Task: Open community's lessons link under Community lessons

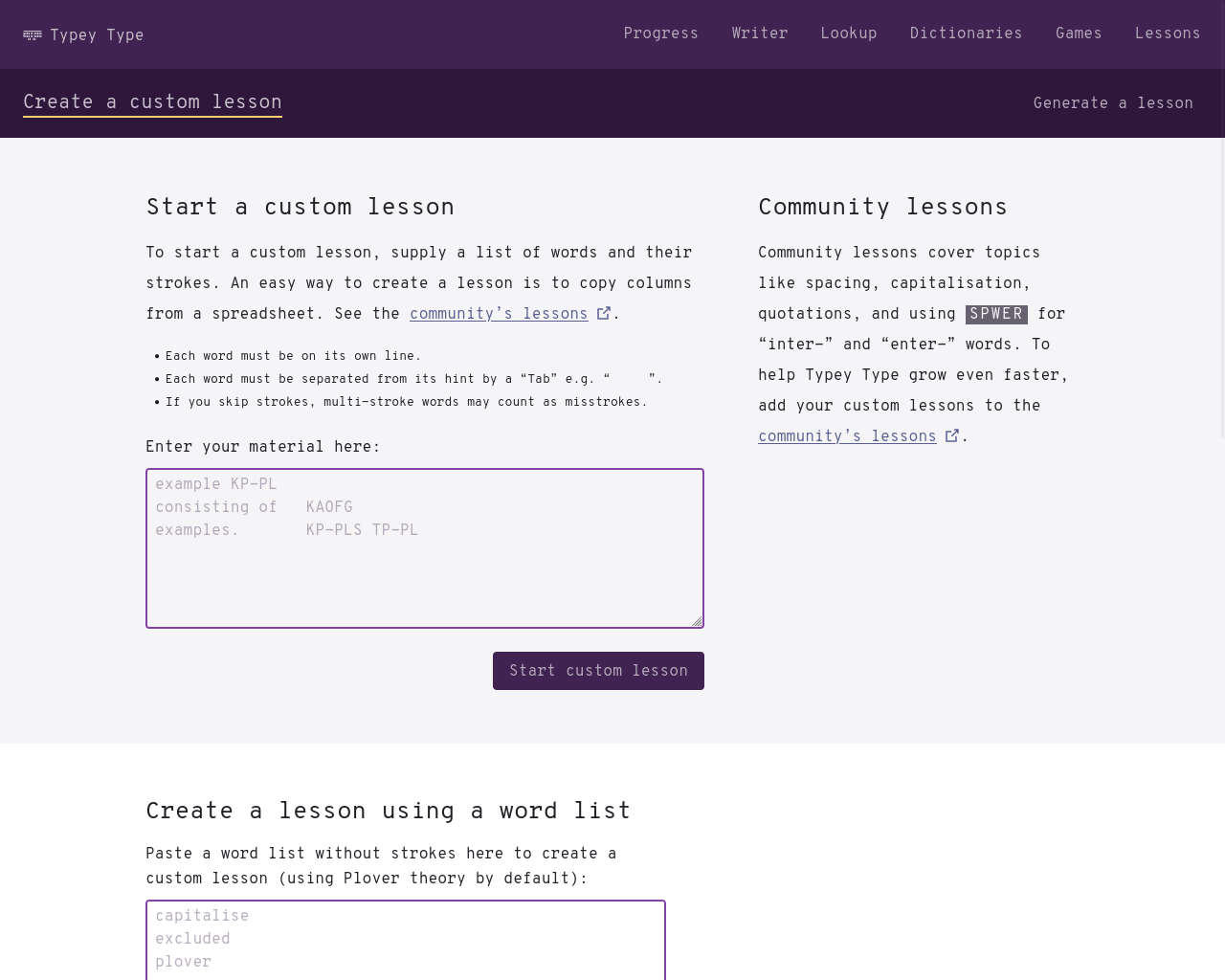Action: (847, 436)
